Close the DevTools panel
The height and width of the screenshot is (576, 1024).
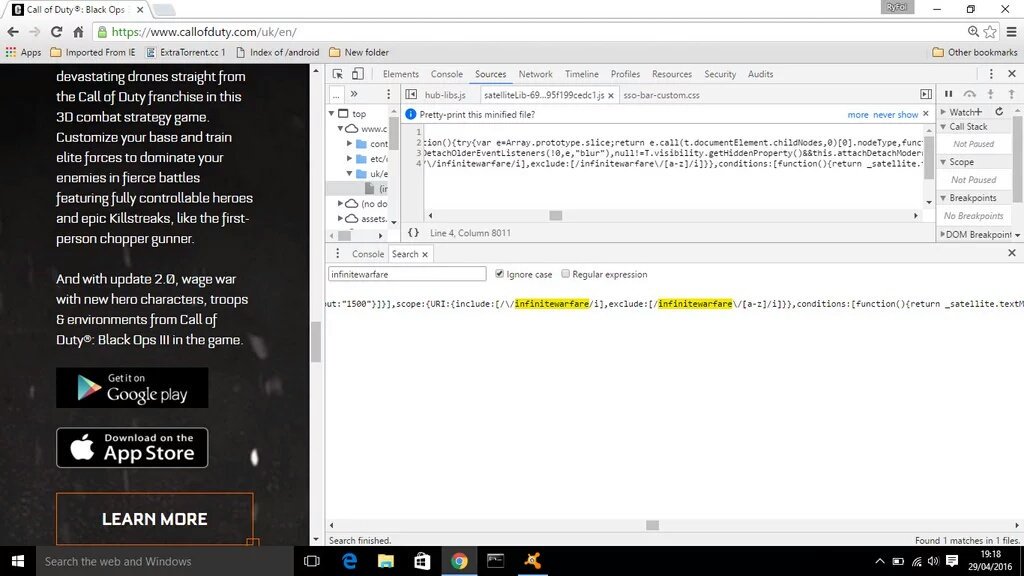(1012, 74)
